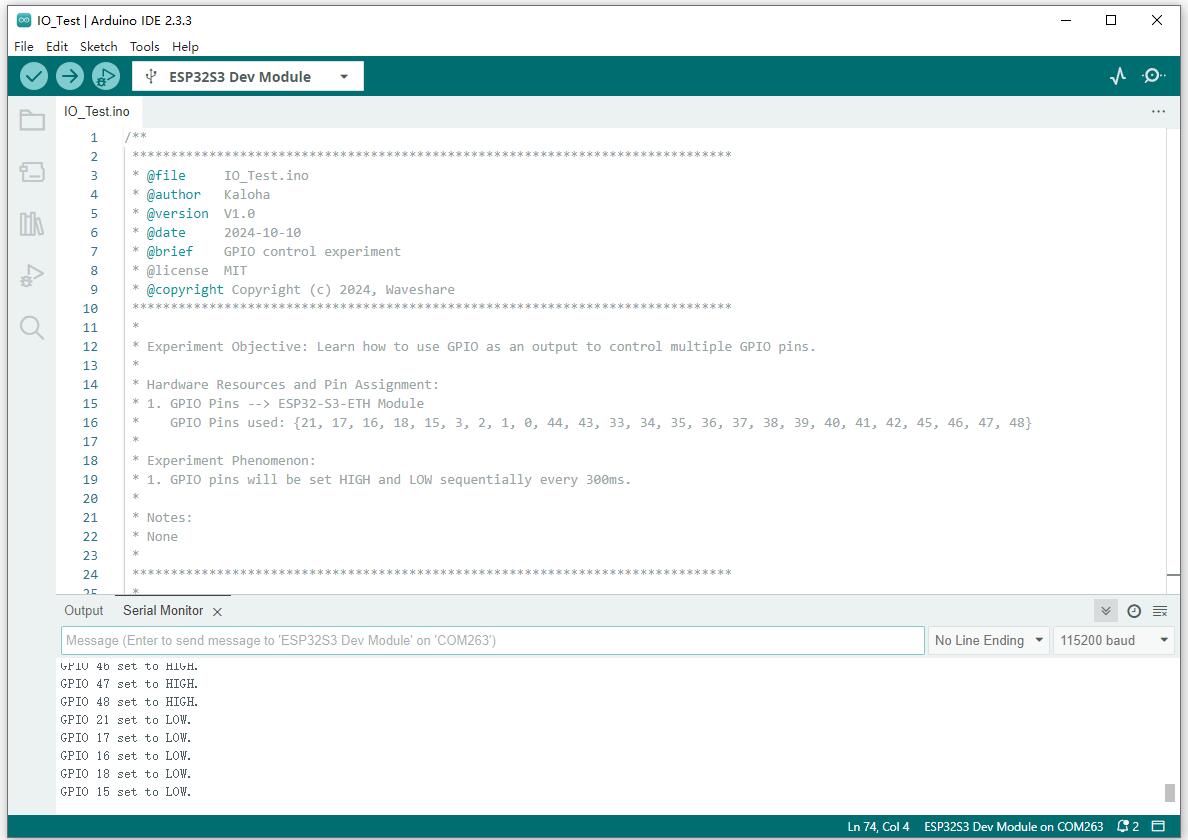This screenshot has height=840, width=1188.
Task: Toggle autoscroll in the Serial Monitor
Action: [x=1105, y=611]
